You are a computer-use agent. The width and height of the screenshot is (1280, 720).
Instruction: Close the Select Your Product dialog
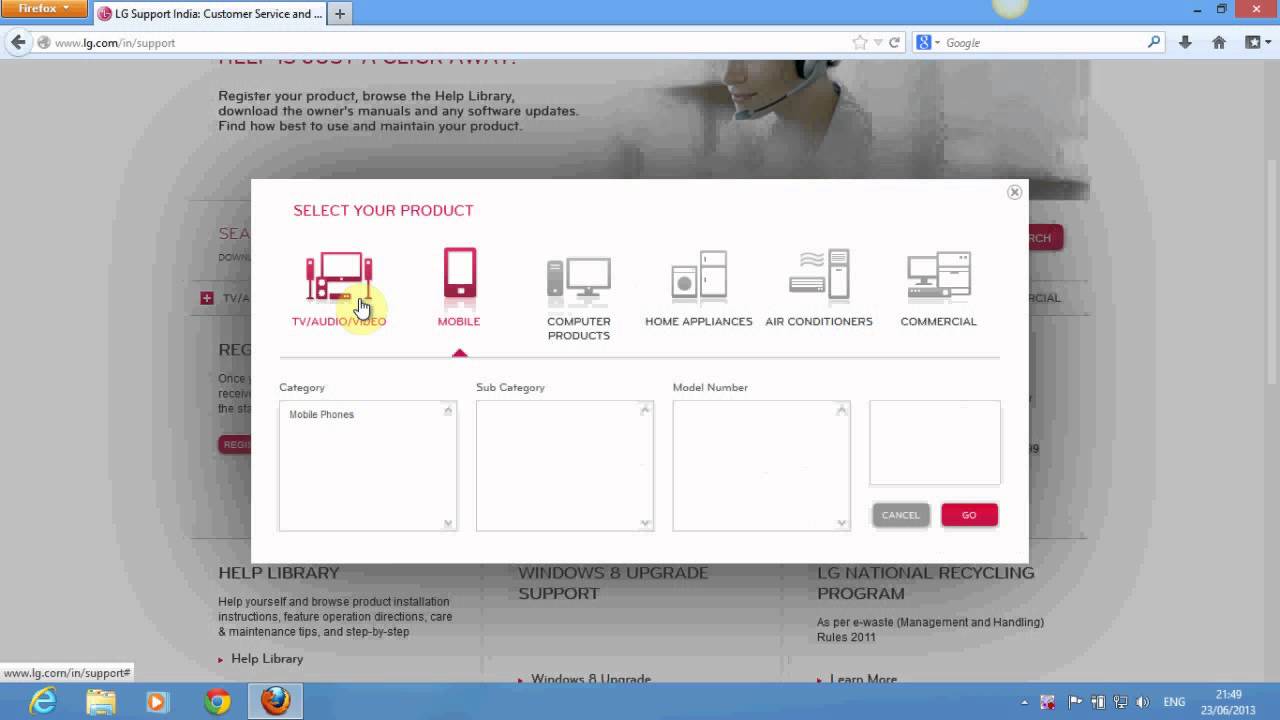[x=1014, y=192]
